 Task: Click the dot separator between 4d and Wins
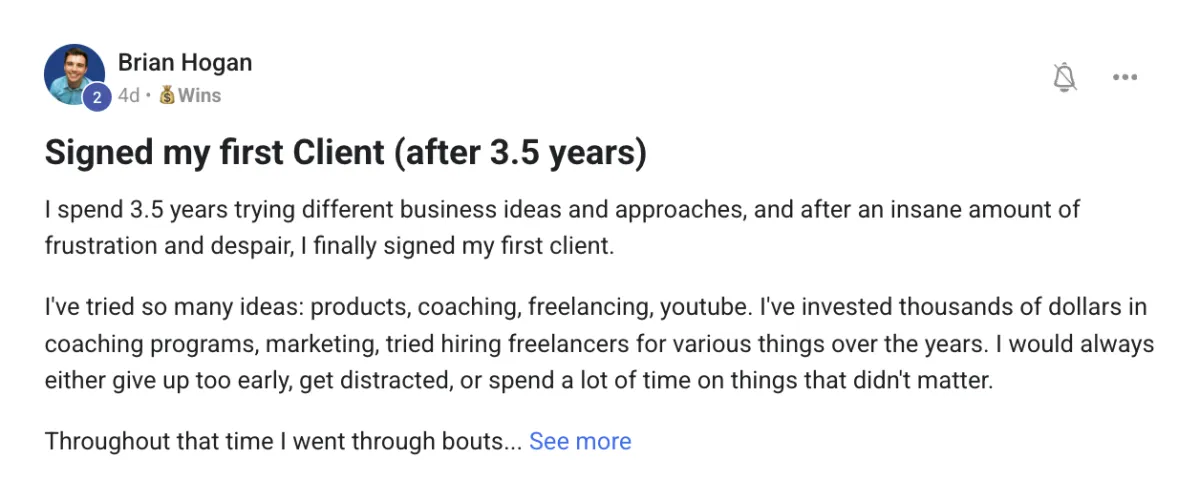point(149,96)
